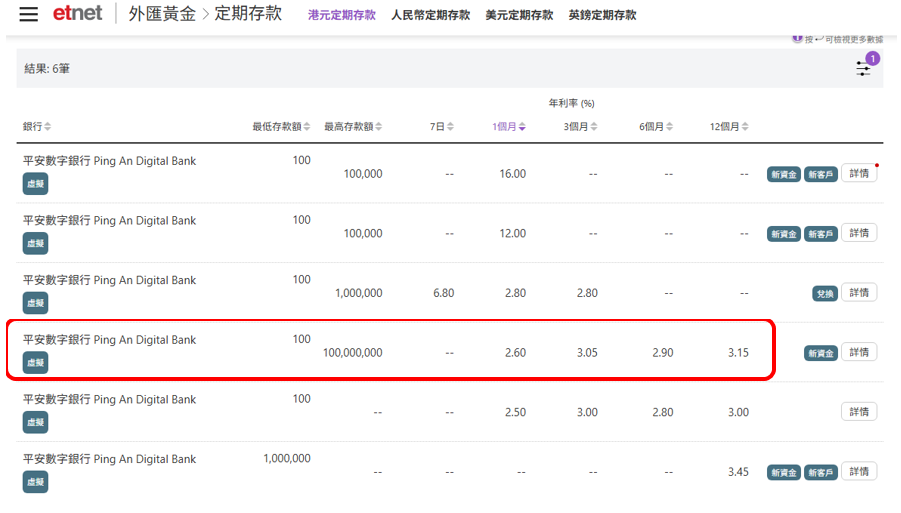
Task: Switch to 美元定期存款 tab
Action: (x=519, y=15)
